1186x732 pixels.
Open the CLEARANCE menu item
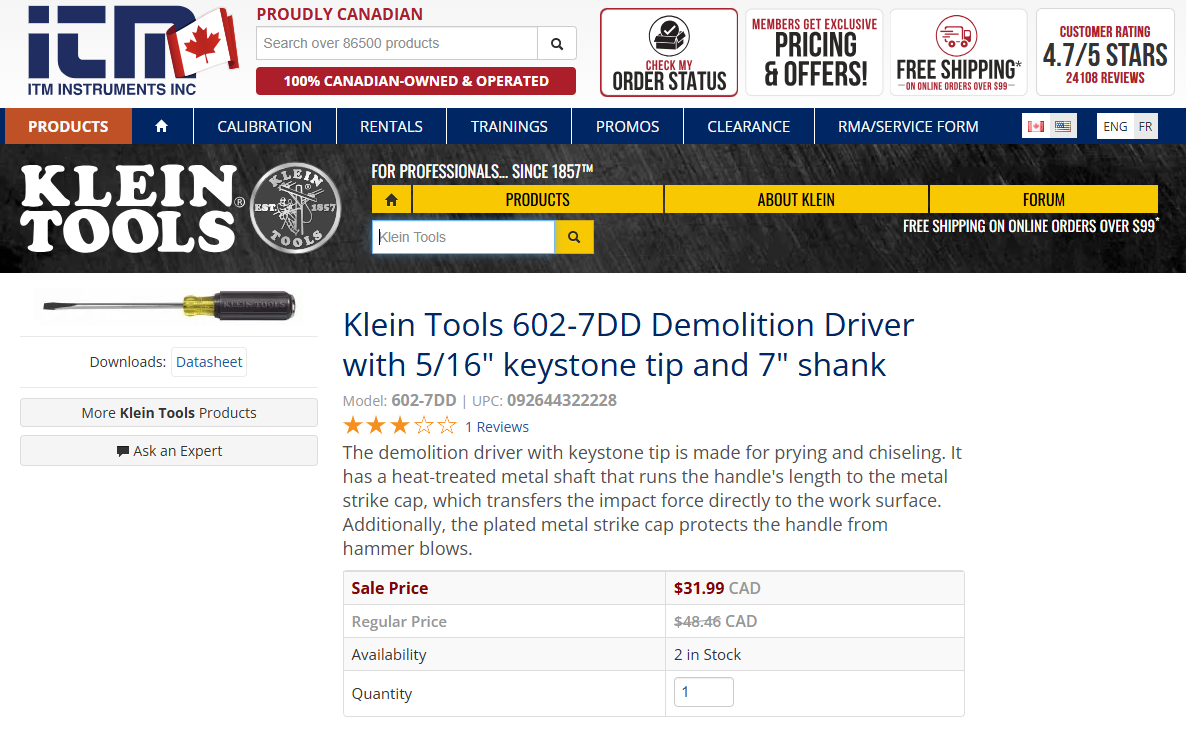(x=748, y=126)
